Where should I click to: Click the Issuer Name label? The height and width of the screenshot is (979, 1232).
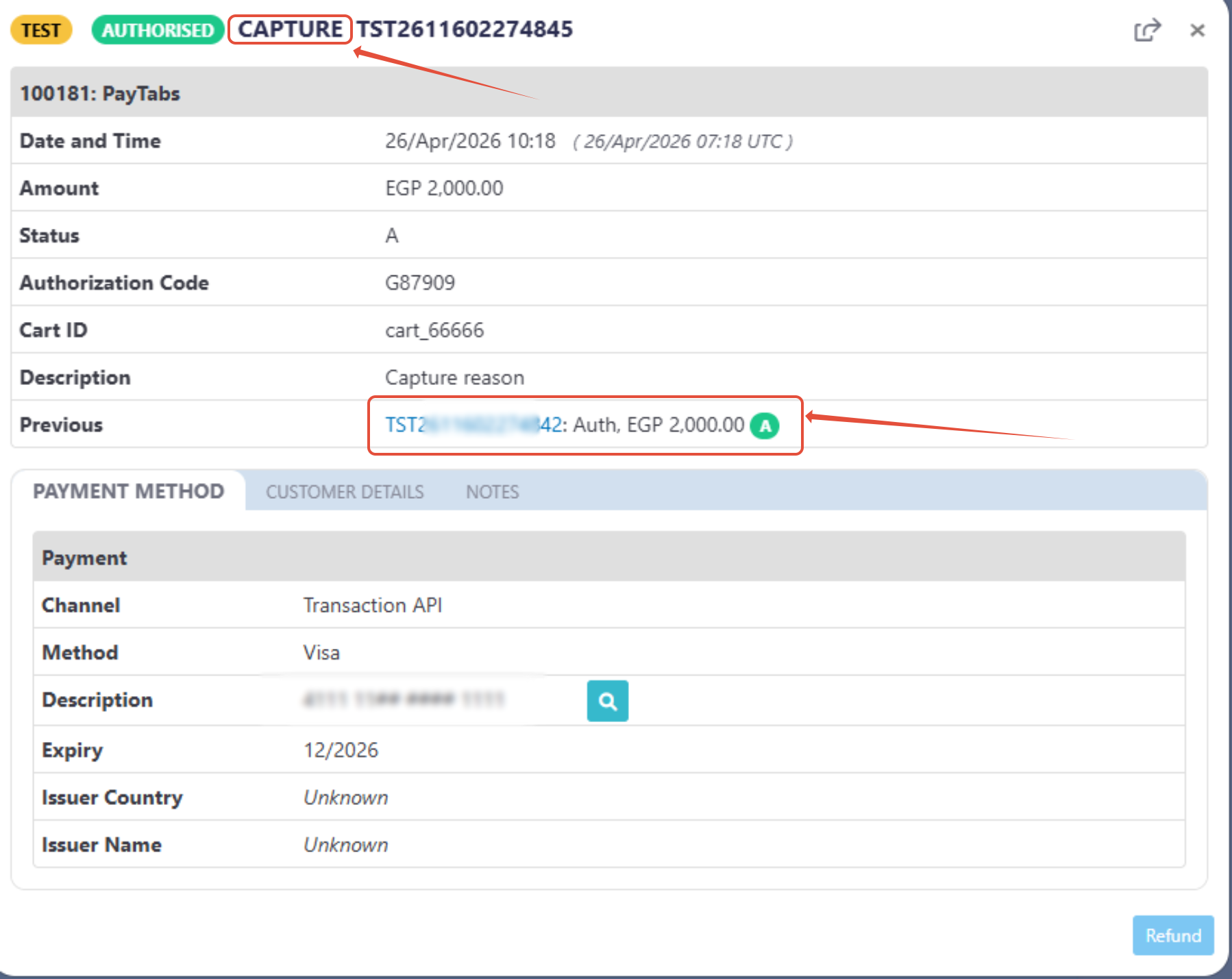click(x=101, y=845)
